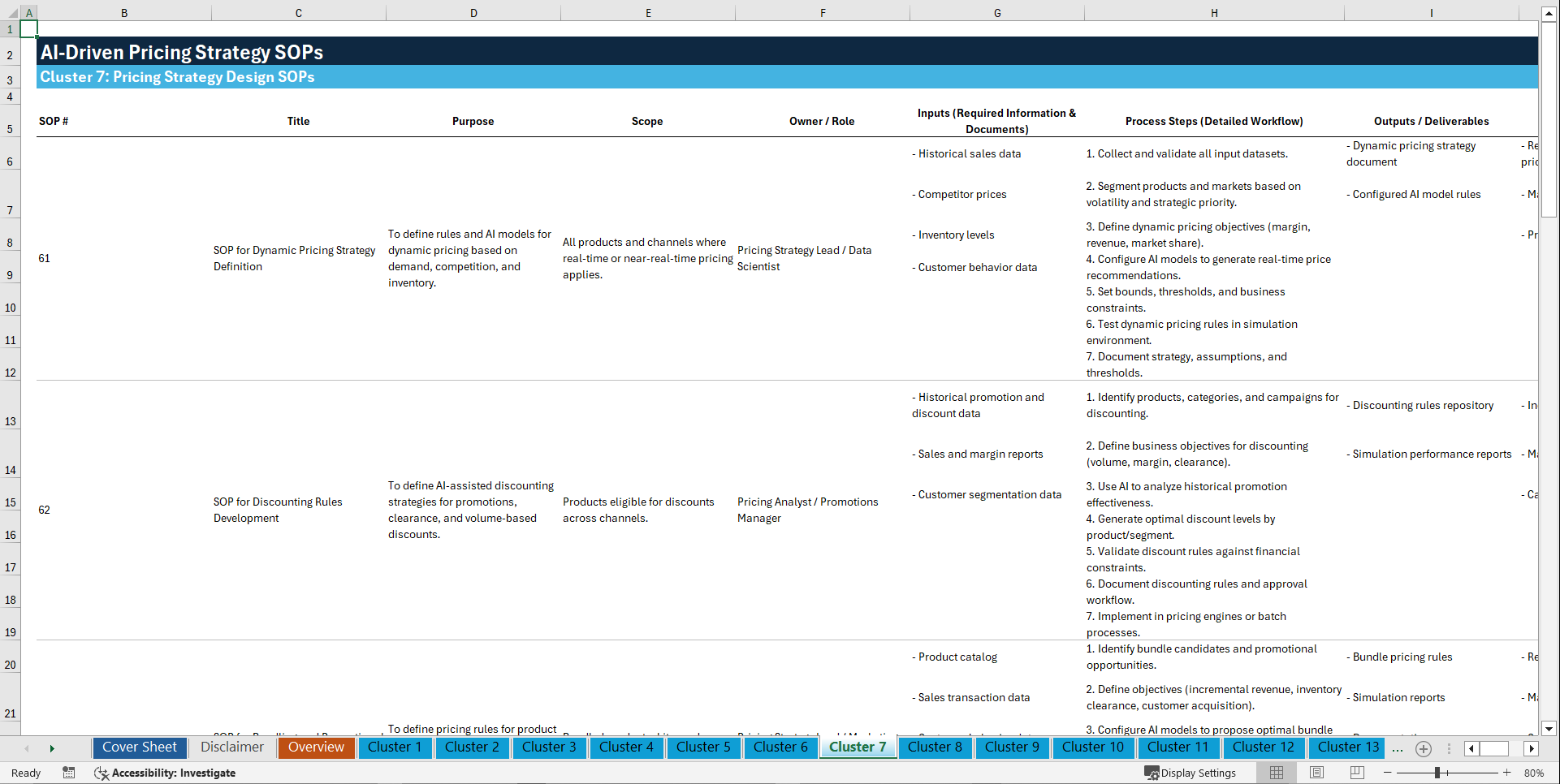Click the Add Sheet plus icon

[1423, 748]
